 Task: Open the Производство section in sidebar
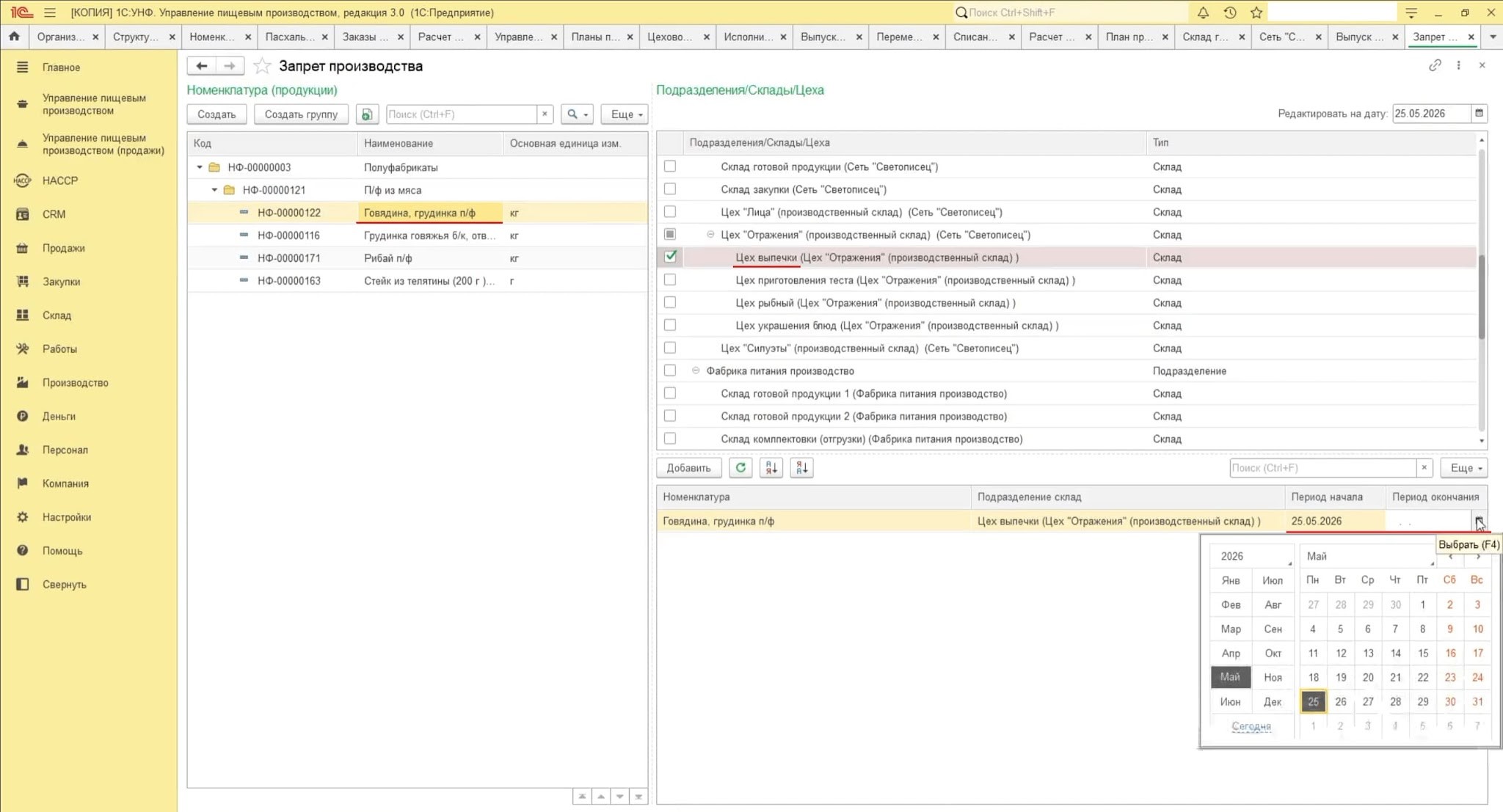coord(75,383)
